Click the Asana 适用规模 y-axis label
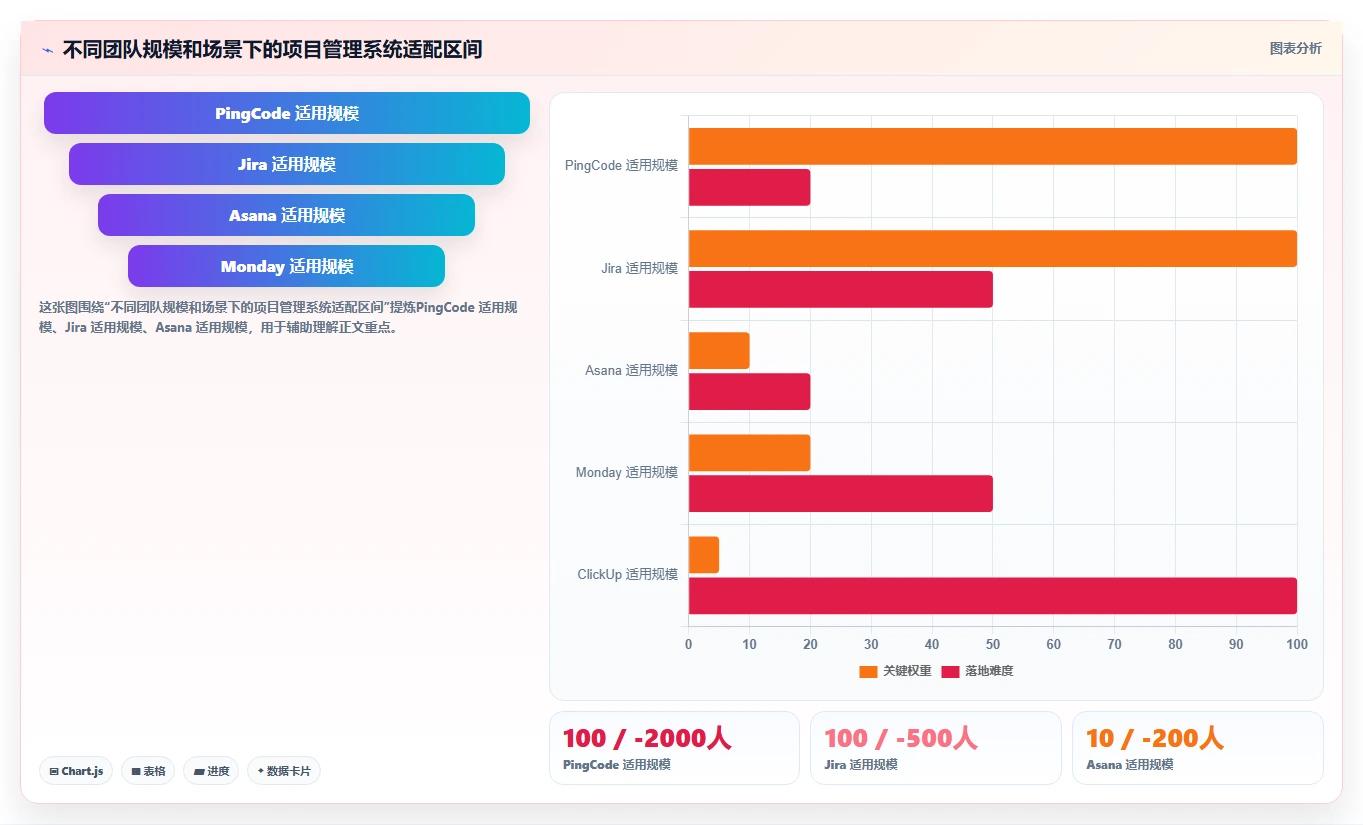This screenshot has width=1363, height=825. [x=631, y=370]
